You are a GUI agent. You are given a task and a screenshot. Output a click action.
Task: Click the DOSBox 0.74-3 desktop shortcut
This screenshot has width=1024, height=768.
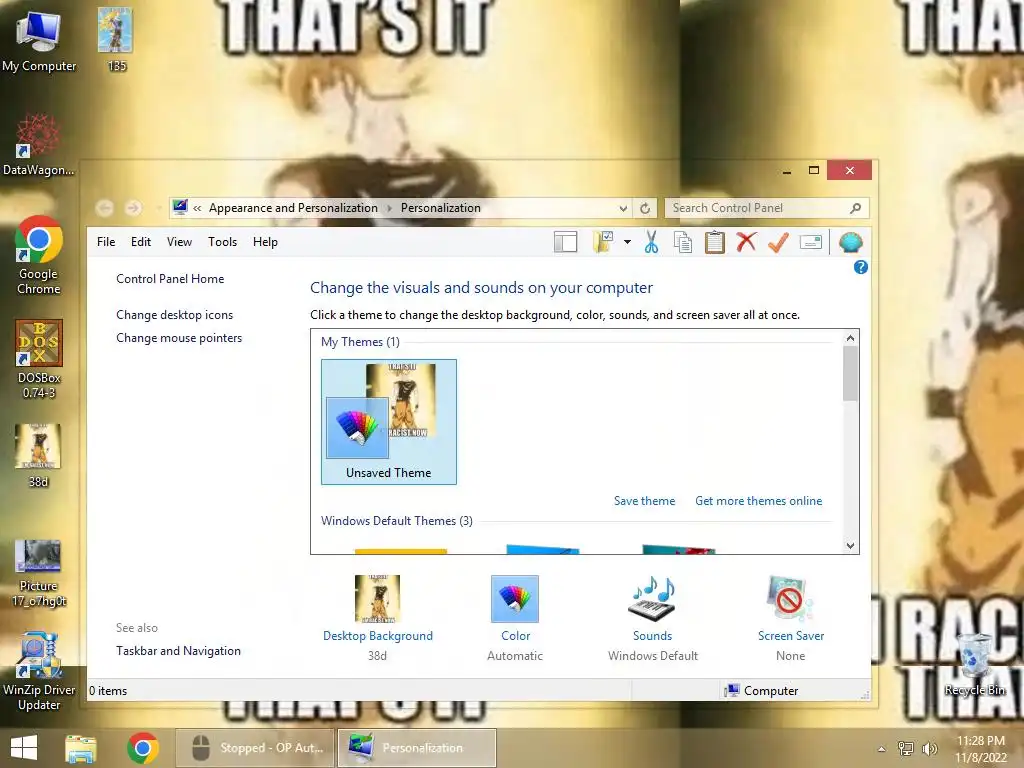tap(39, 359)
